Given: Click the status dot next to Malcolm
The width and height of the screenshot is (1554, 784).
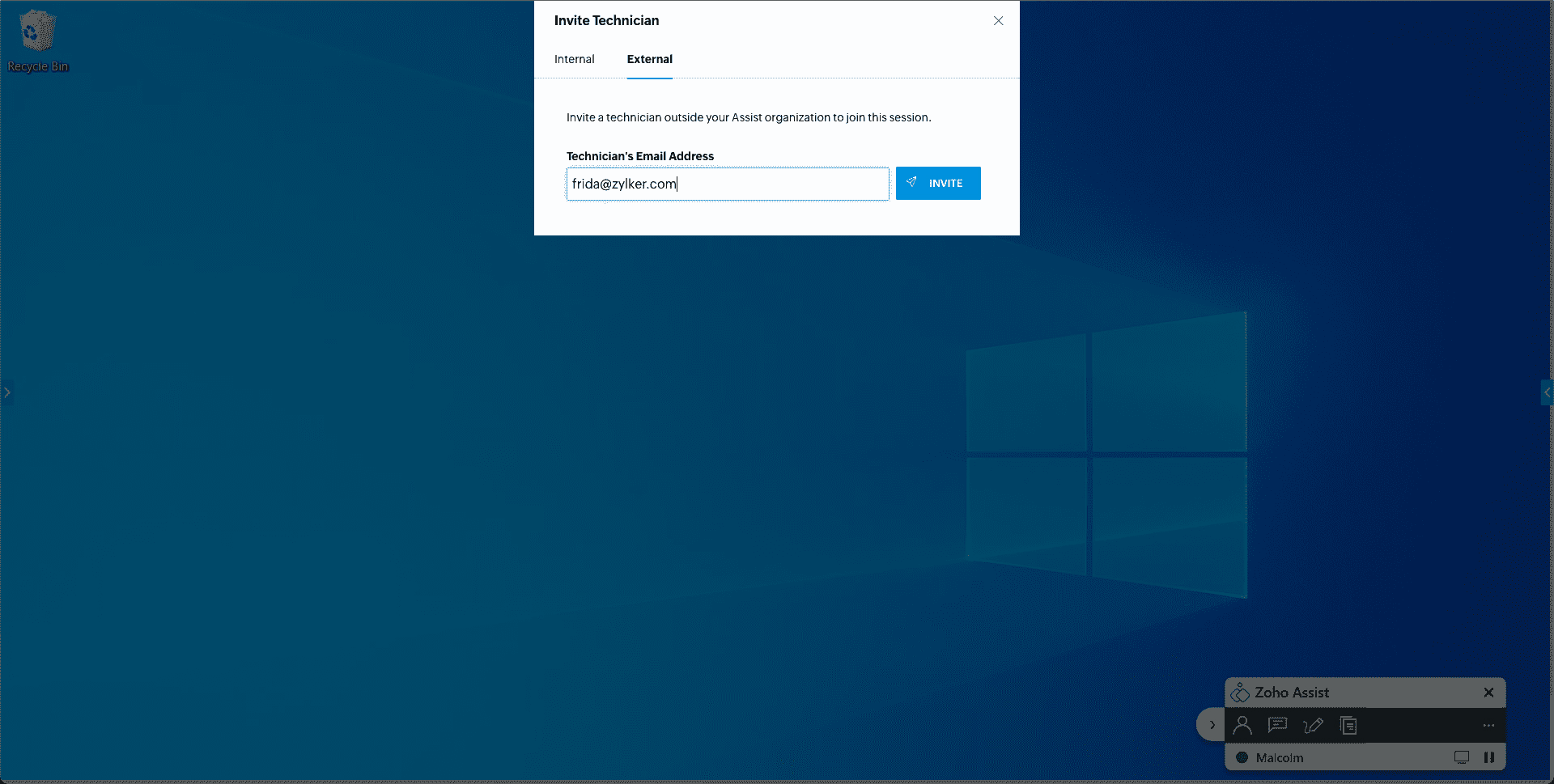Looking at the screenshot, I should click(1242, 757).
